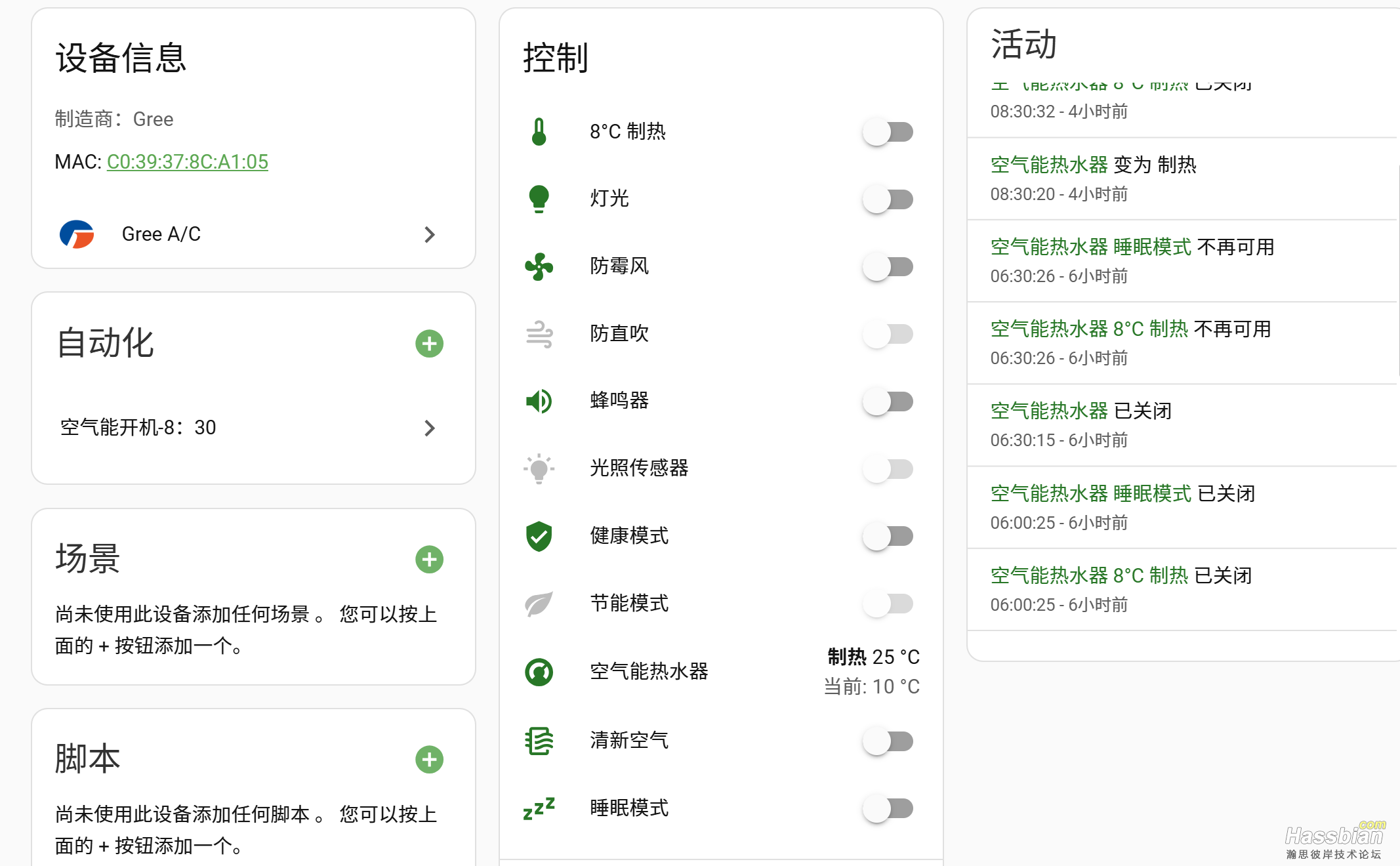Image resolution: width=1400 pixels, height=866 pixels.
Task: Open the 空气能热水器 water heater icon
Action: coord(538,672)
